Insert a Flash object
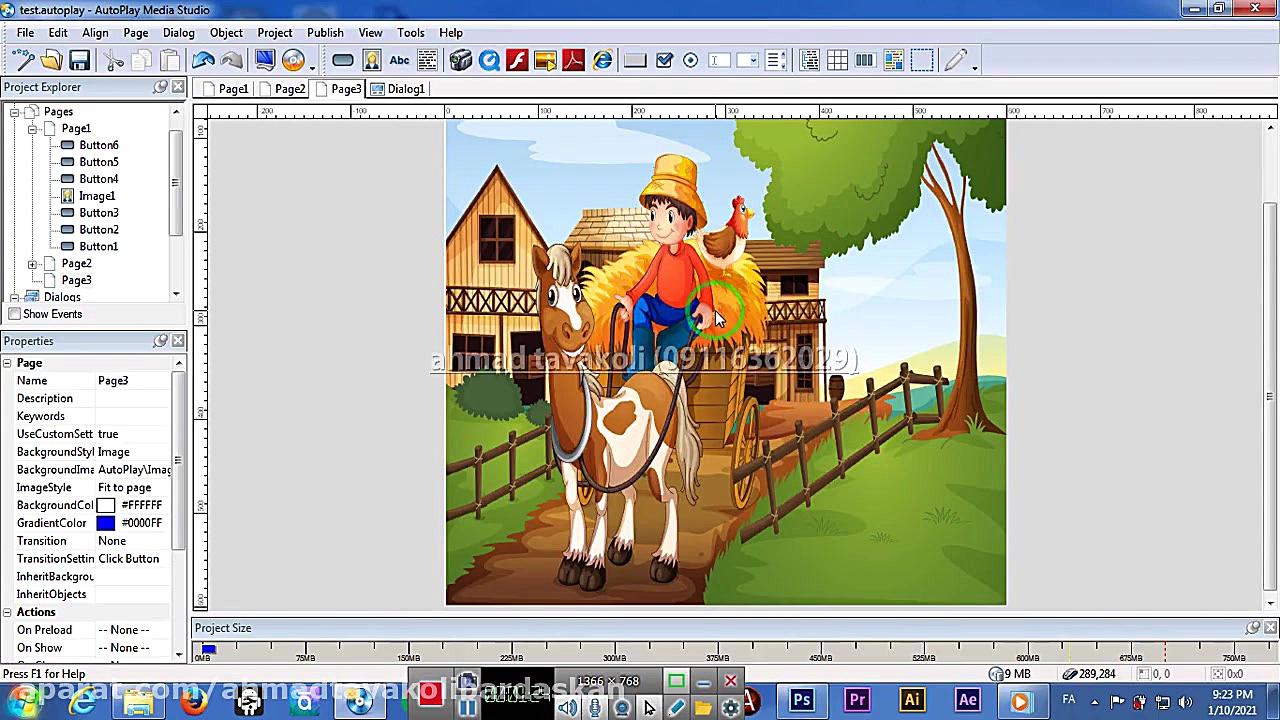This screenshot has height=720, width=1280. [x=517, y=61]
